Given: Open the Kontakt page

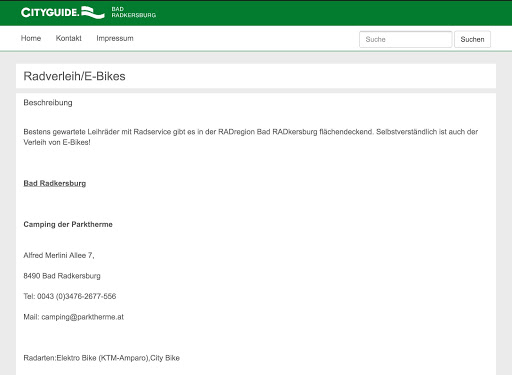Looking at the screenshot, I should pos(69,38).
